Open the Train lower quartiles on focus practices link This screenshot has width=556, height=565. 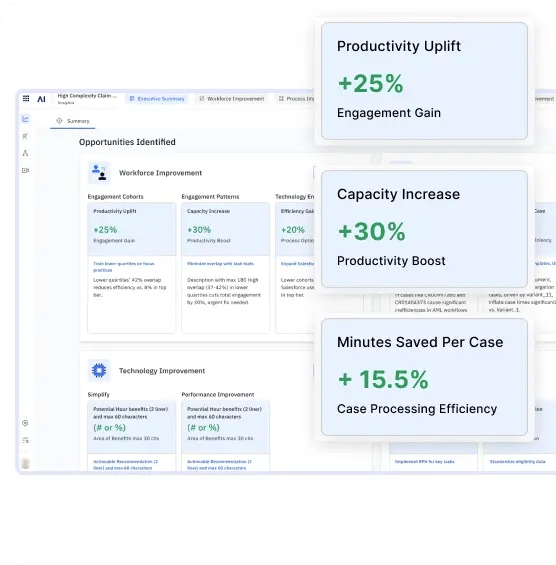tap(124, 267)
